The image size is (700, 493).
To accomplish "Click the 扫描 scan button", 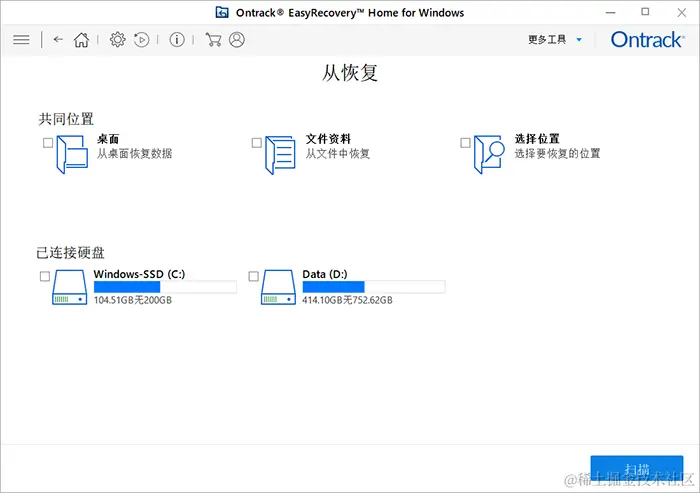I will 637,470.
